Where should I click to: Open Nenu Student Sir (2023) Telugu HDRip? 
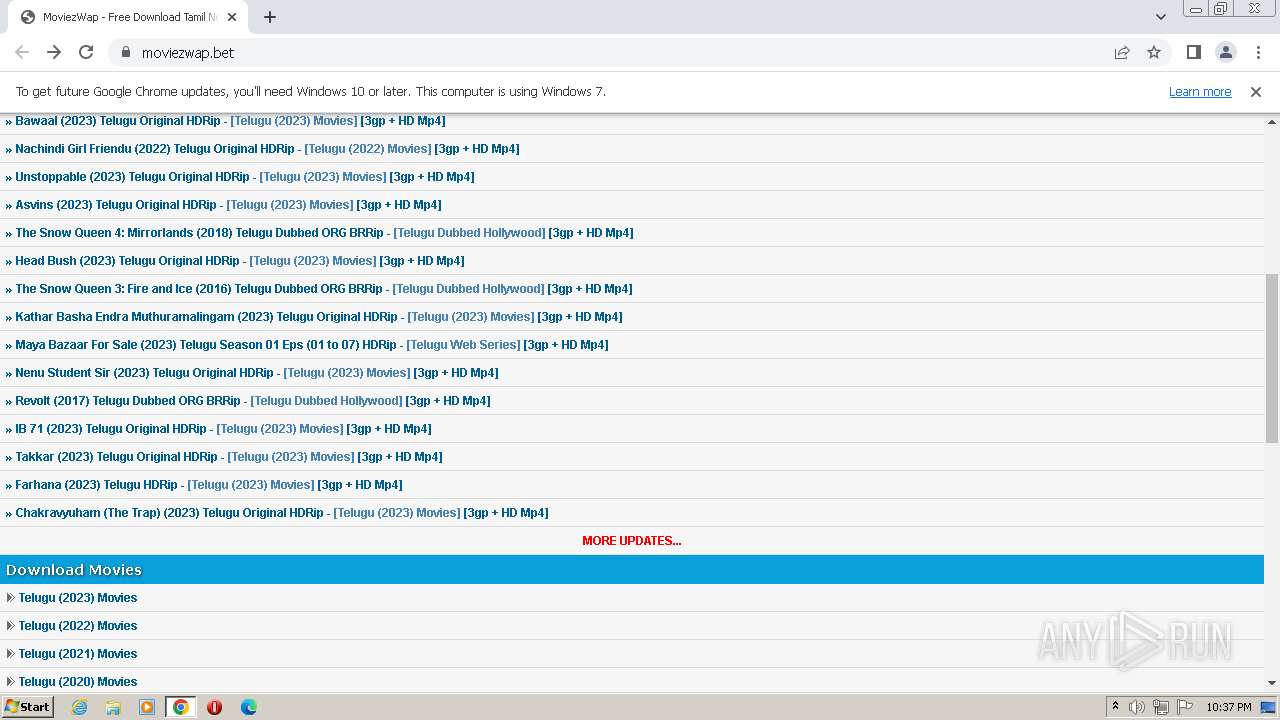144,372
